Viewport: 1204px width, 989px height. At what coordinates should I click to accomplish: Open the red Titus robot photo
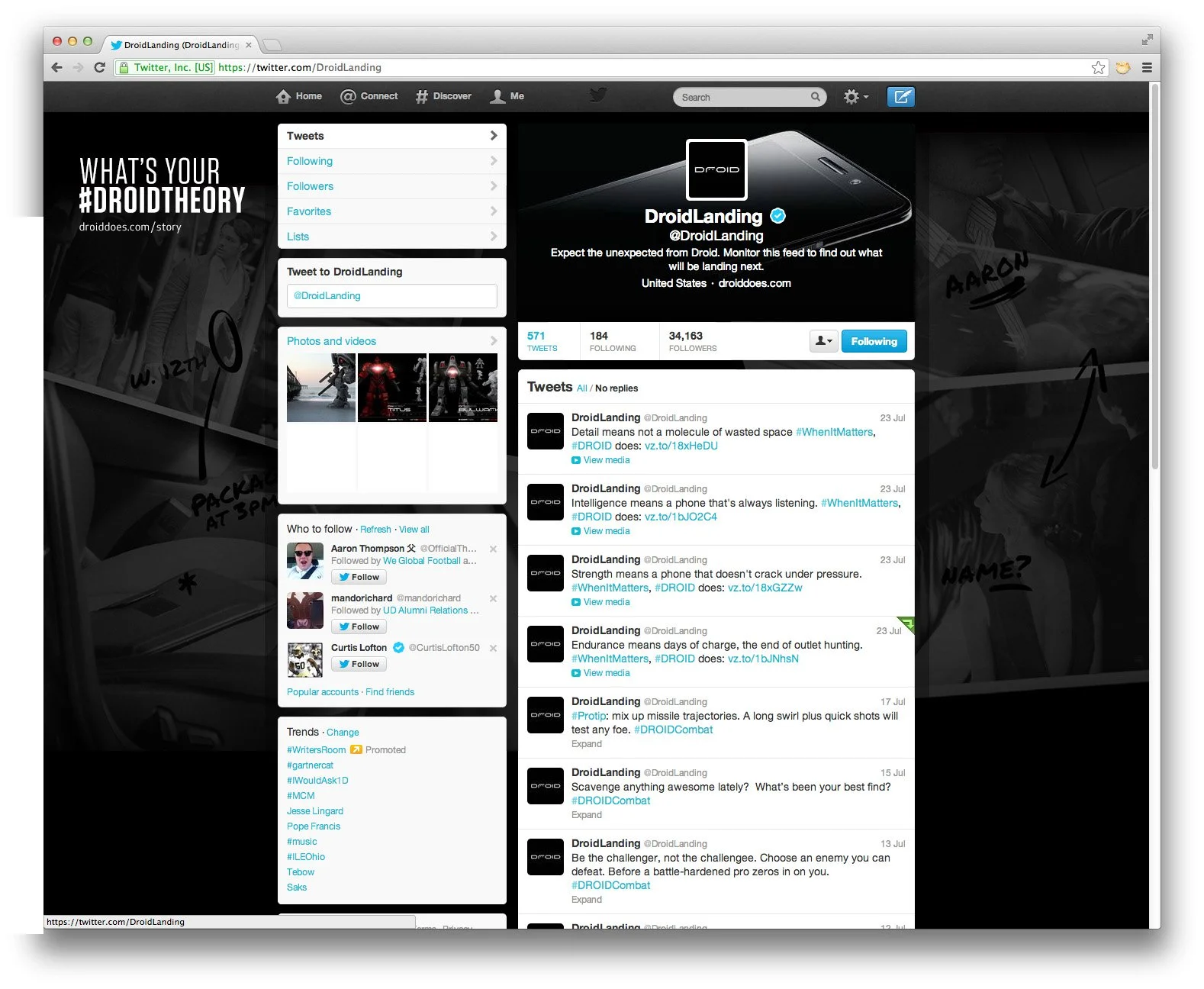(392, 388)
